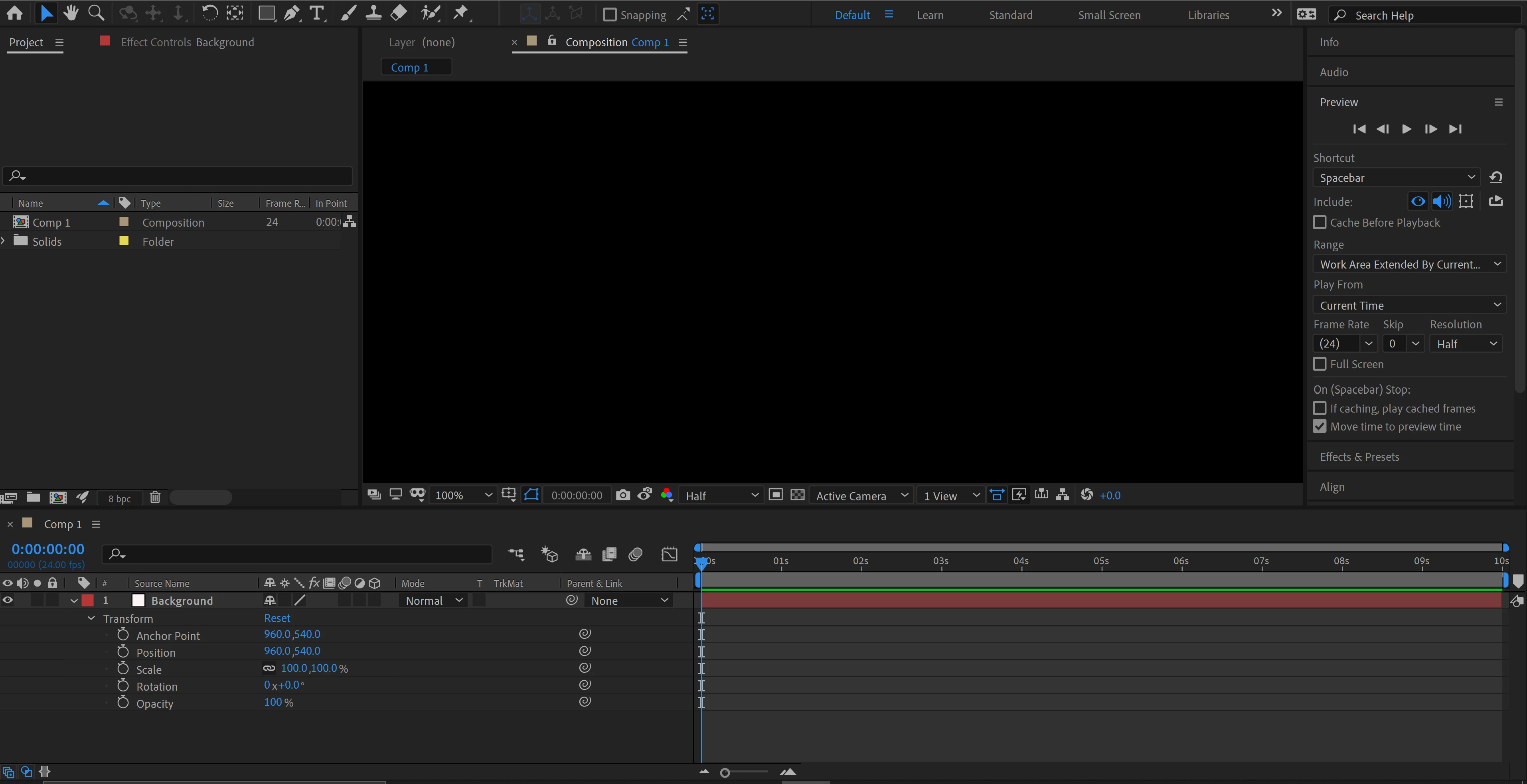Click Reset next to Transform
Image resolution: width=1527 pixels, height=784 pixels.
coord(277,618)
